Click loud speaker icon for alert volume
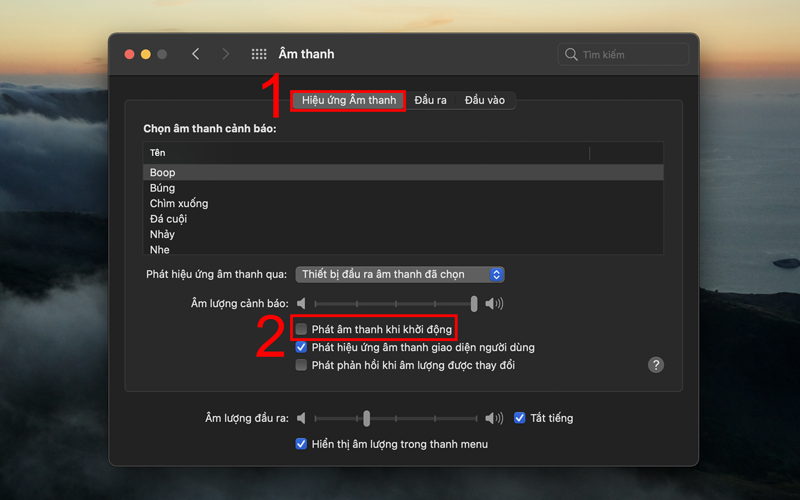This screenshot has width=800, height=500. [494, 304]
